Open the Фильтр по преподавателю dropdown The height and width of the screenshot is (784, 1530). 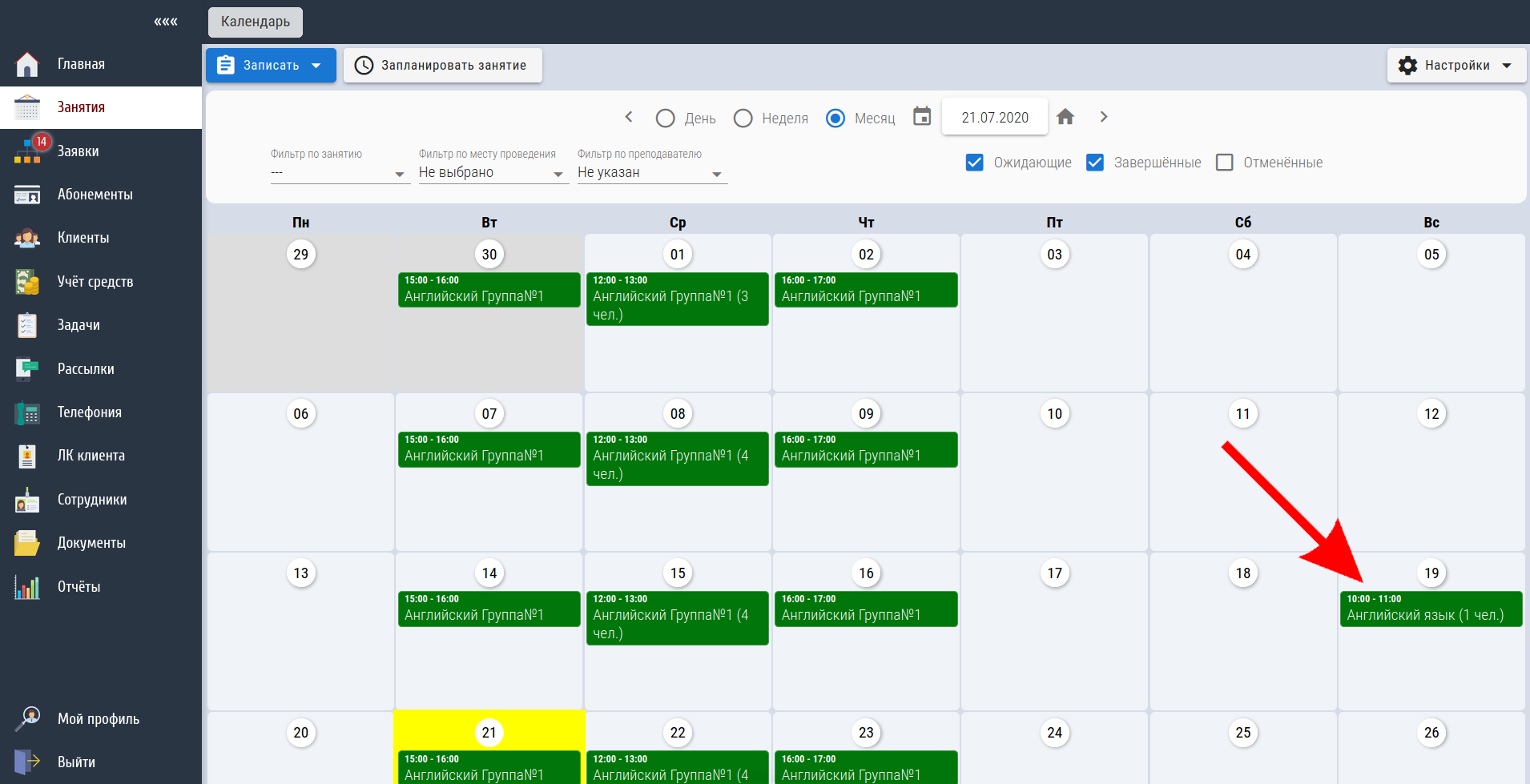[x=652, y=173]
